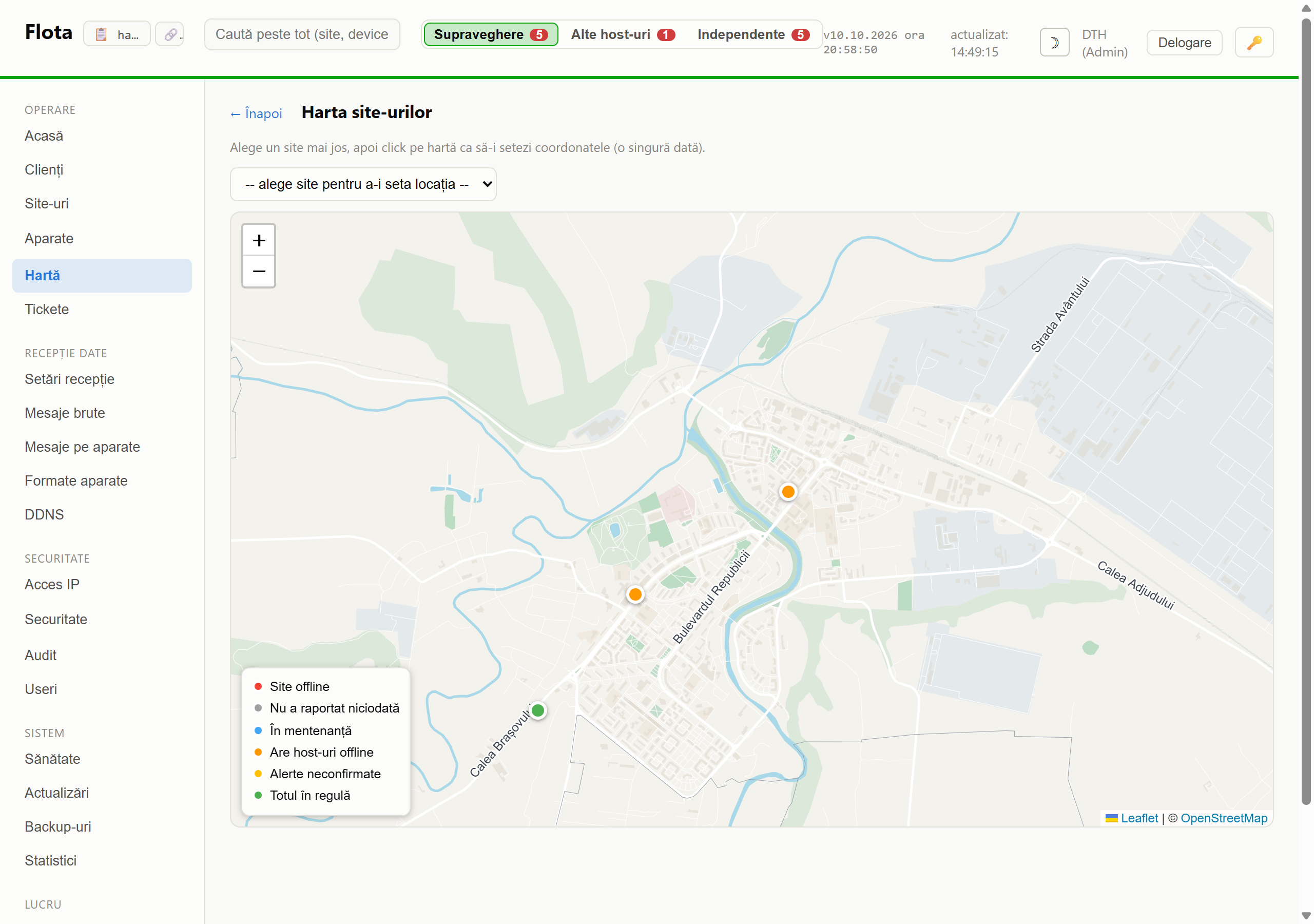This screenshot has height=924, width=1314.
Task: Go back with the Înapoi link
Action: point(257,113)
